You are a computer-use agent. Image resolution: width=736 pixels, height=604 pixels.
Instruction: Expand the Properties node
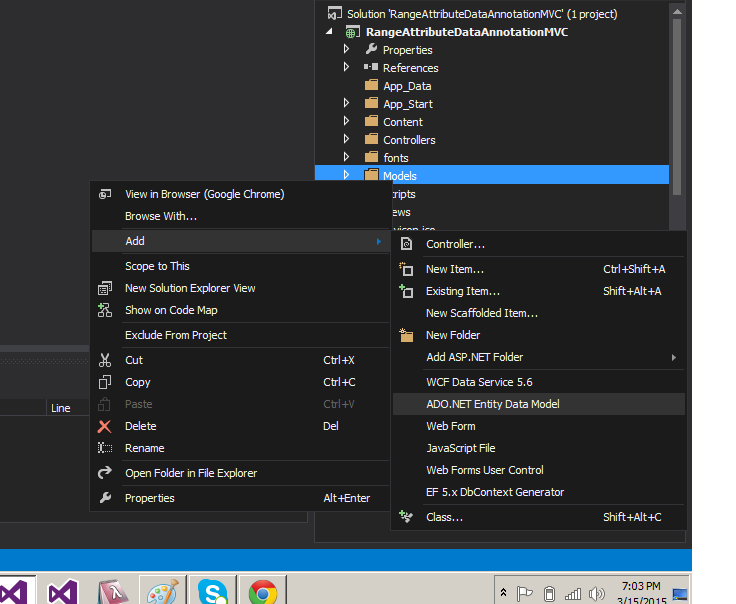tap(346, 49)
